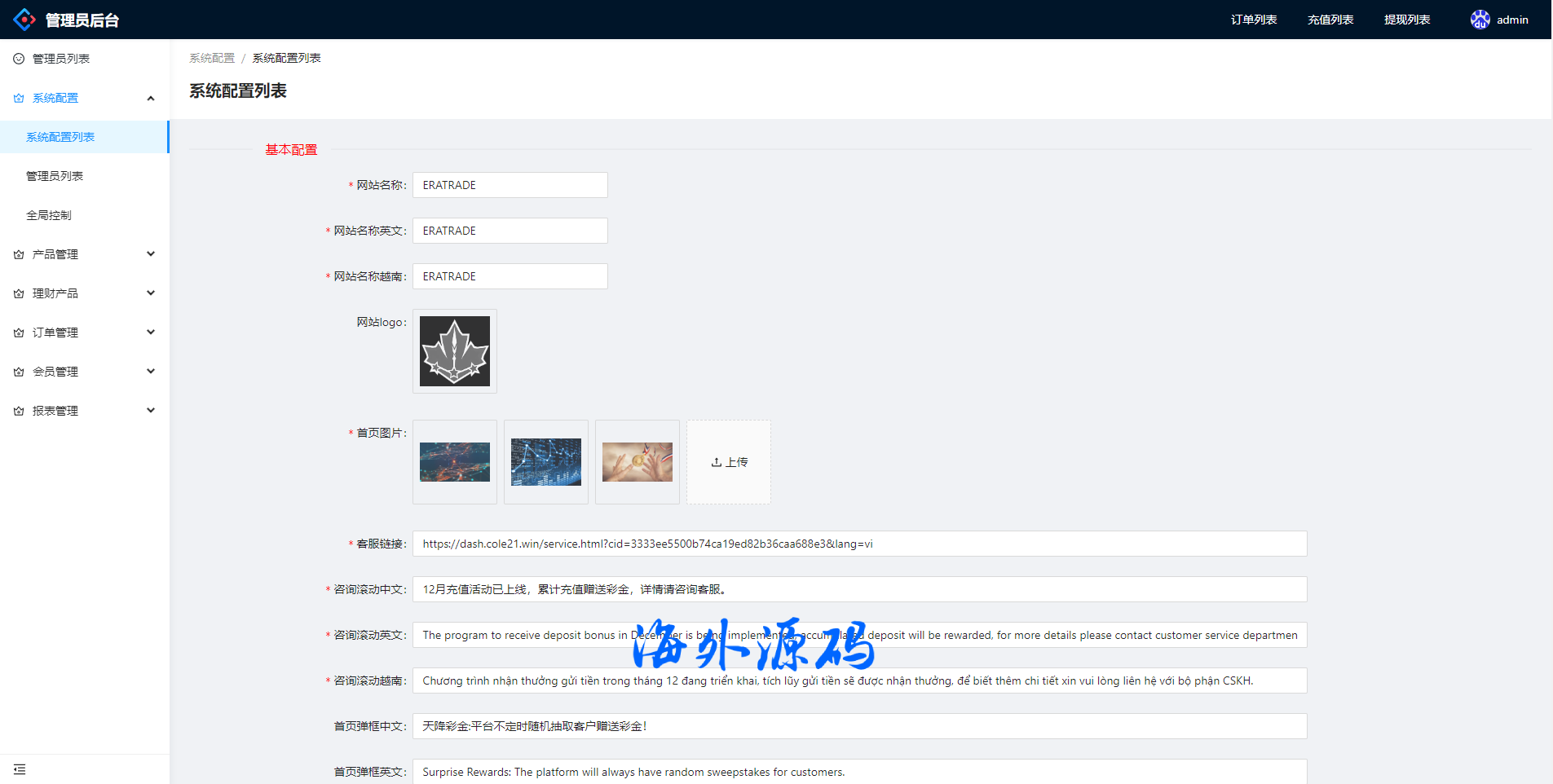Click the 客服链接 URL input field
Viewport: 1553px width, 784px height.
(859, 544)
